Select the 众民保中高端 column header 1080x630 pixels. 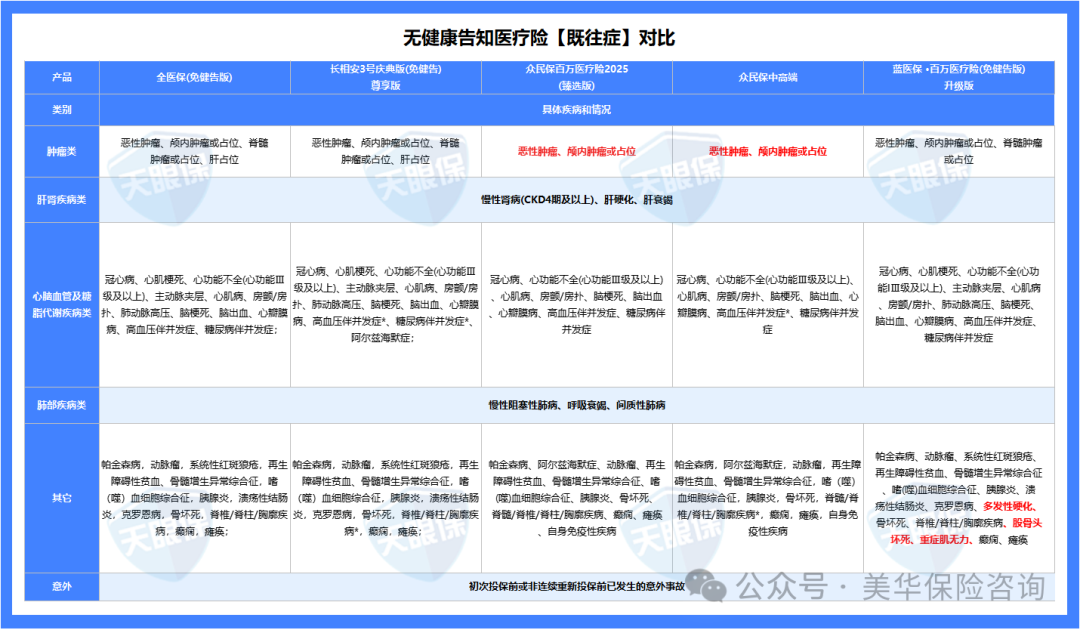(x=768, y=78)
